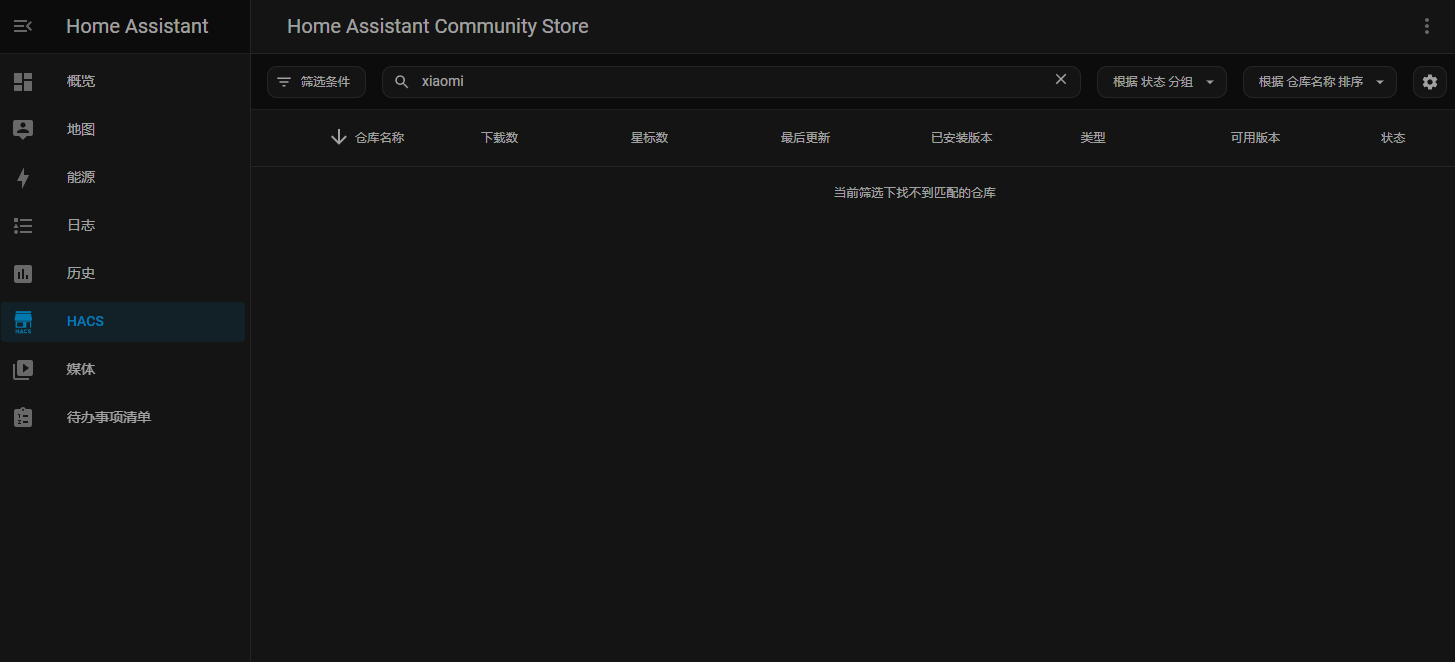Click the 状态 column header

[x=1393, y=138]
